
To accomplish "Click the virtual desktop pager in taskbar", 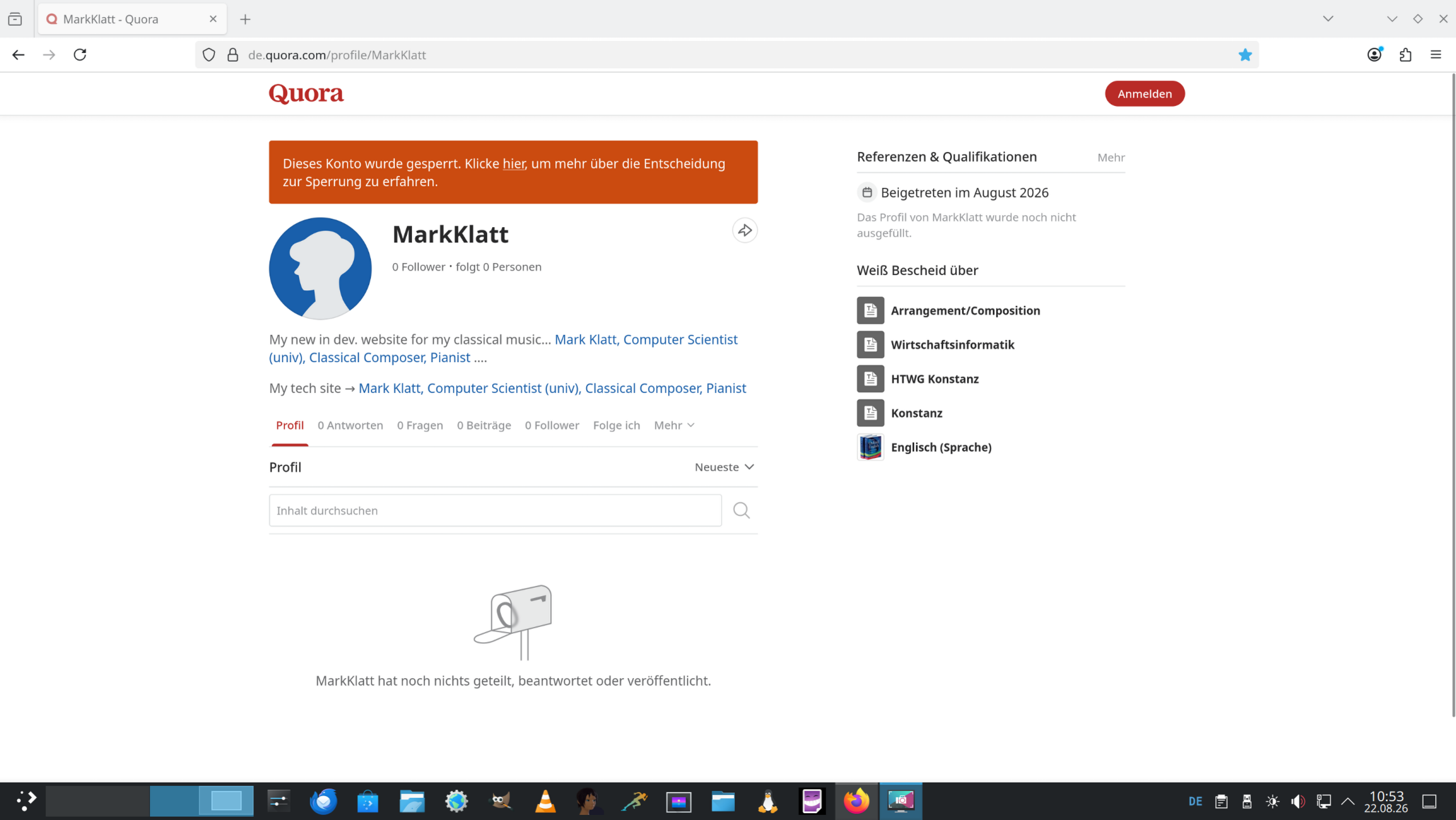I will point(149,801).
